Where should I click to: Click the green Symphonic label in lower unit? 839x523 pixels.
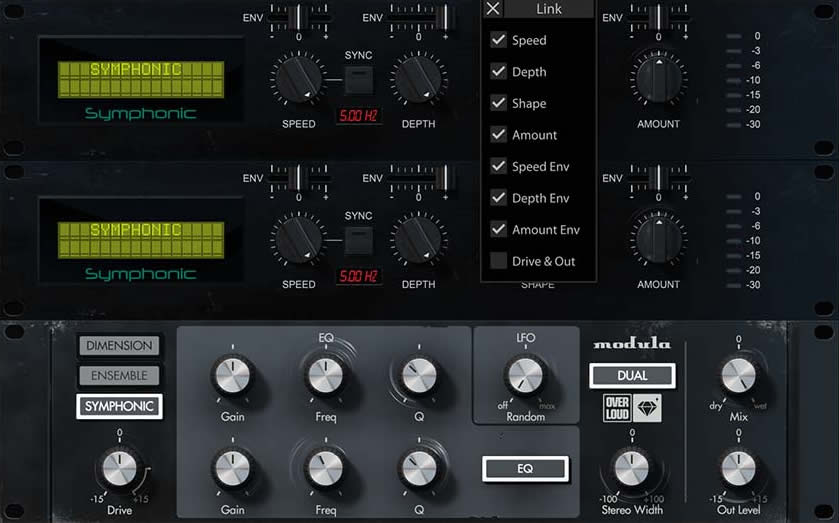(x=141, y=274)
